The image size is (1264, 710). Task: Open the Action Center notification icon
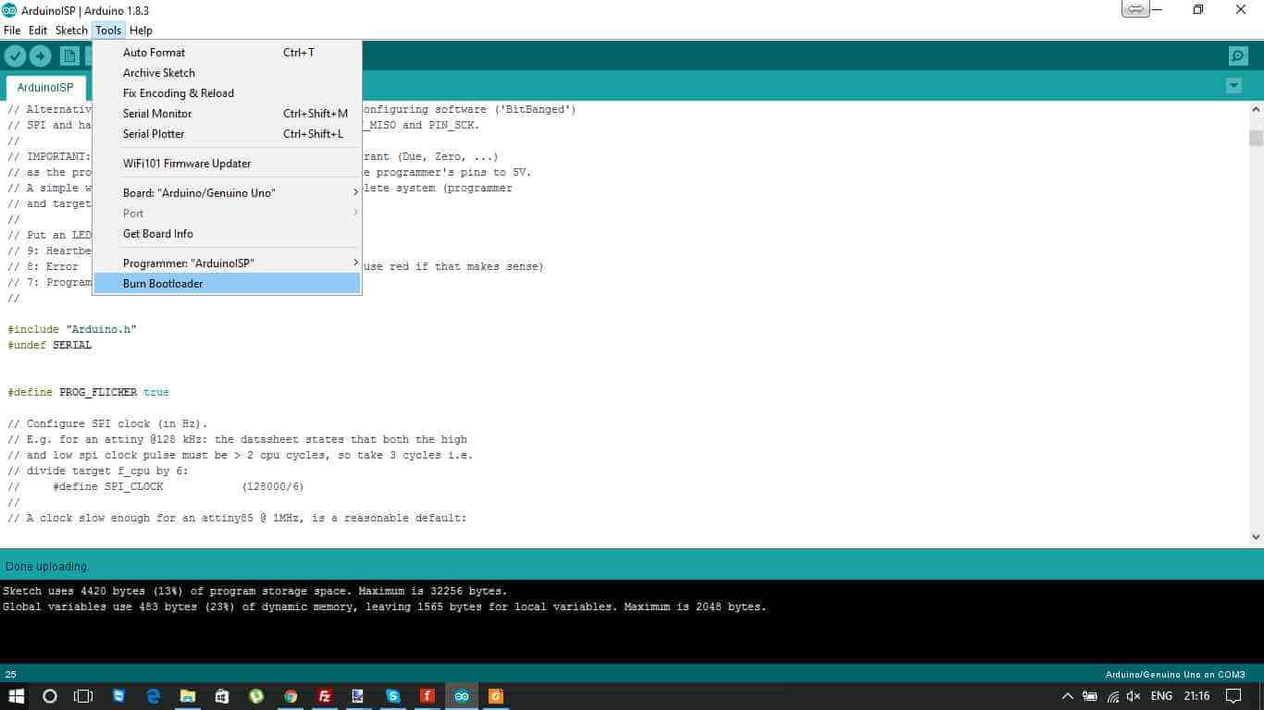click(x=1234, y=696)
